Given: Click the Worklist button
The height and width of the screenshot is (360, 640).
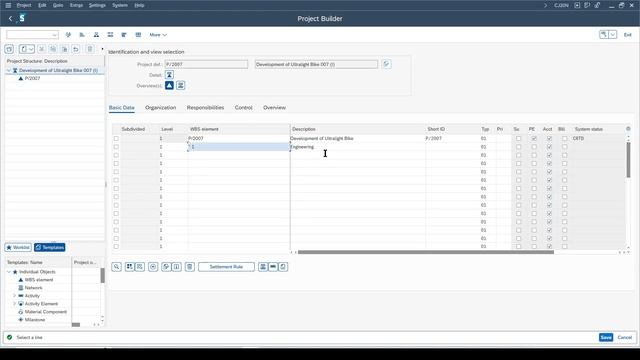Looking at the screenshot, I should (x=18, y=247).
